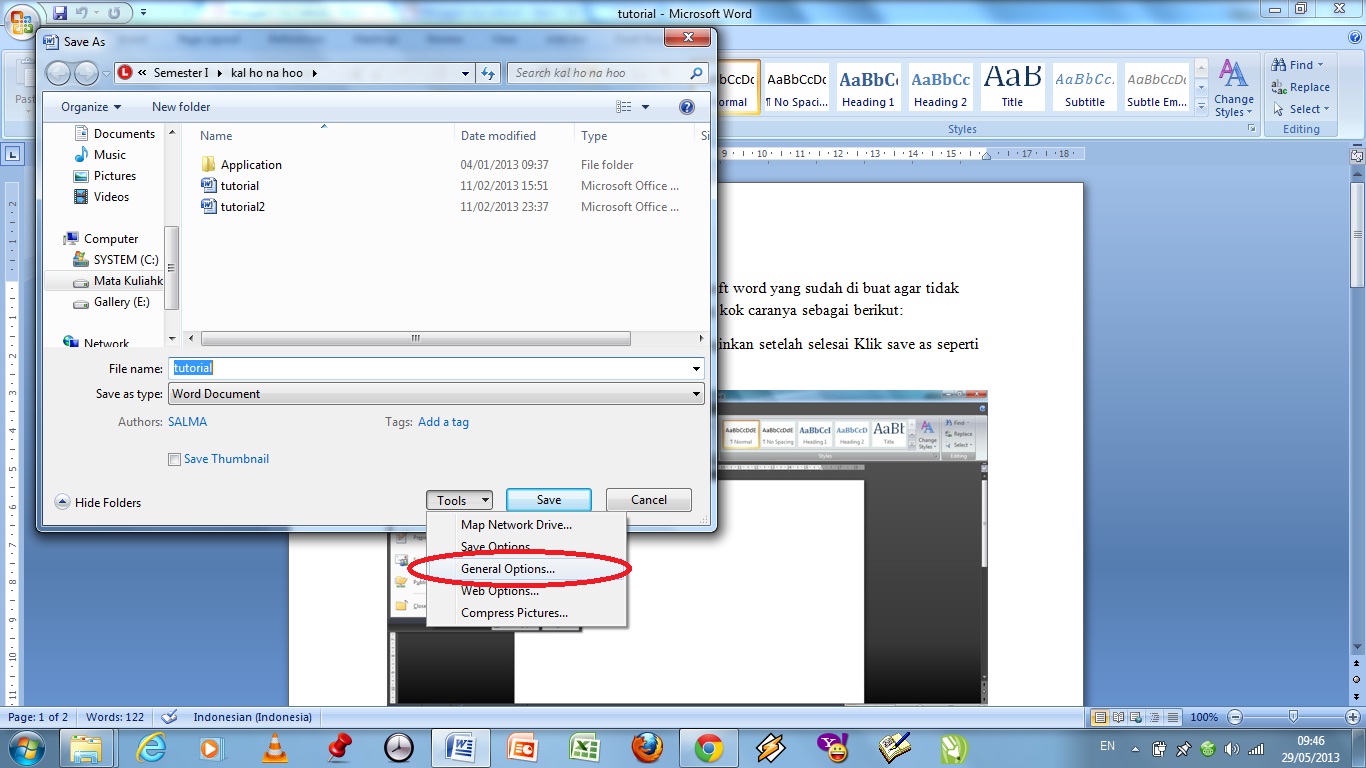
Task: Choose Web Options from Tools menu
Action: coord(527,591)
